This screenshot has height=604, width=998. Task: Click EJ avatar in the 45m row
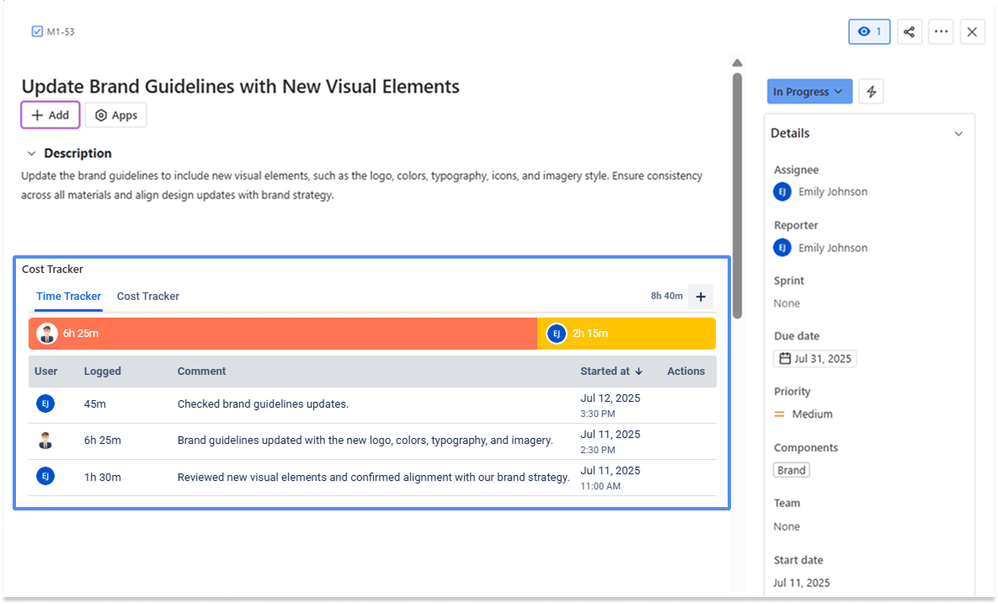(45, 404)
